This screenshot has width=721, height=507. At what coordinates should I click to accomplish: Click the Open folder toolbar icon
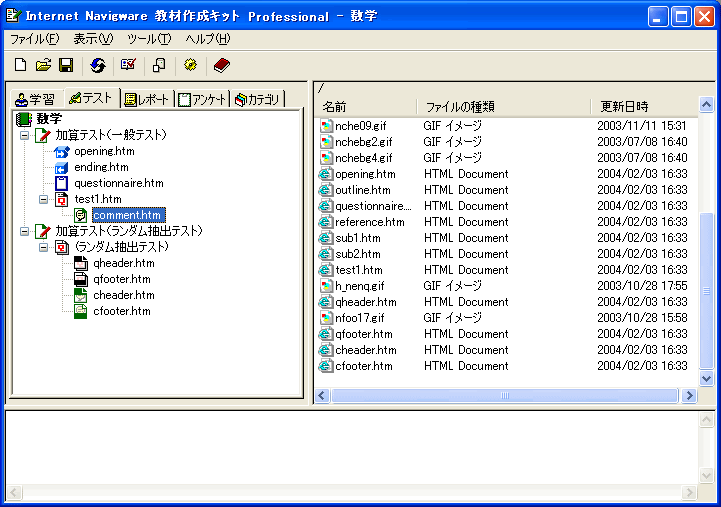coord(43,66)
